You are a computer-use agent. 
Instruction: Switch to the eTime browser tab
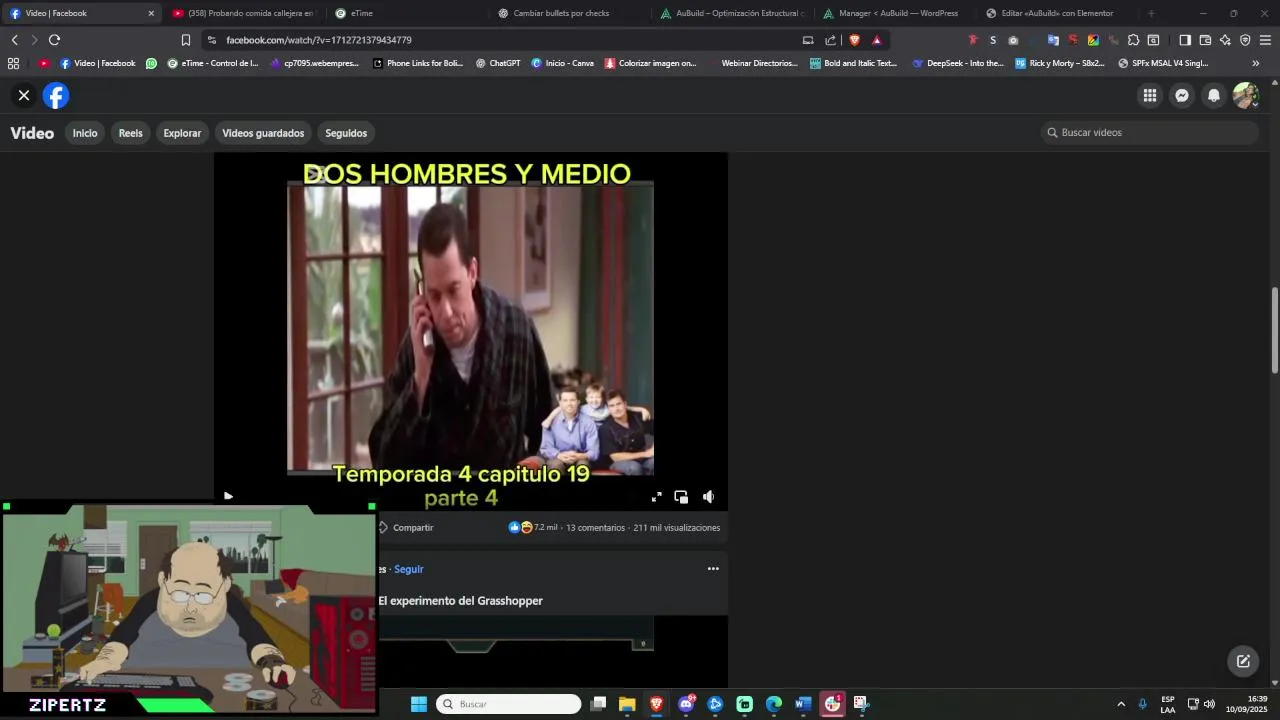405,13
